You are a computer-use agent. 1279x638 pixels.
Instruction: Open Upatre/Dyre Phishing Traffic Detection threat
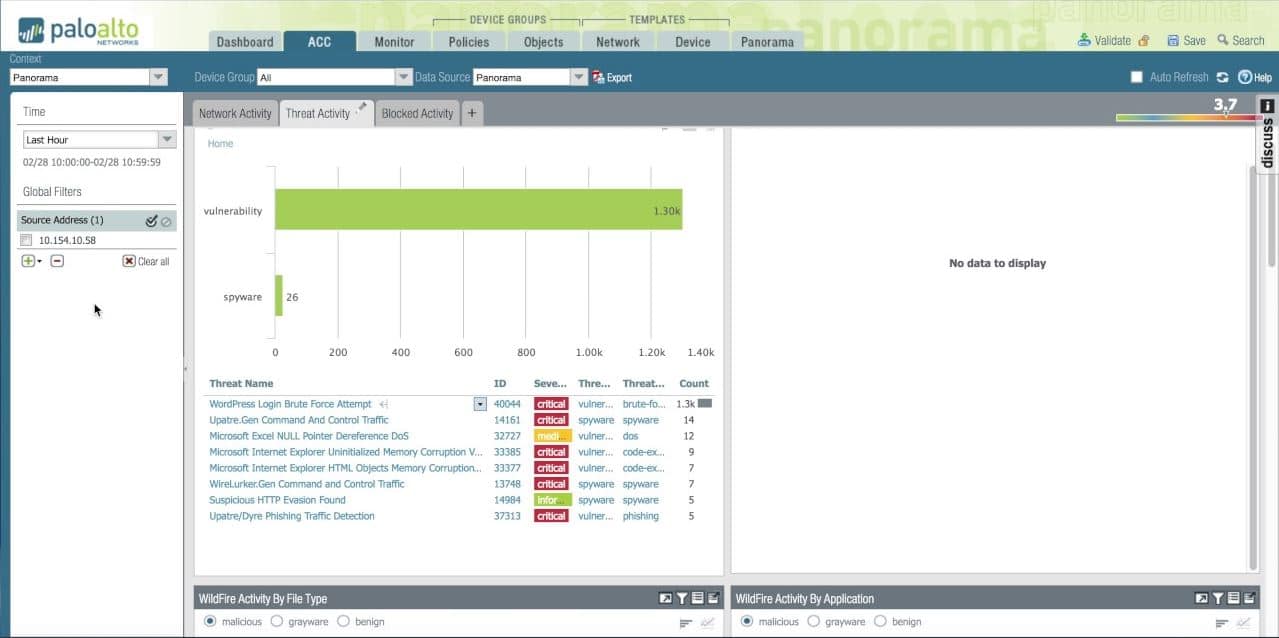[292, 516]
